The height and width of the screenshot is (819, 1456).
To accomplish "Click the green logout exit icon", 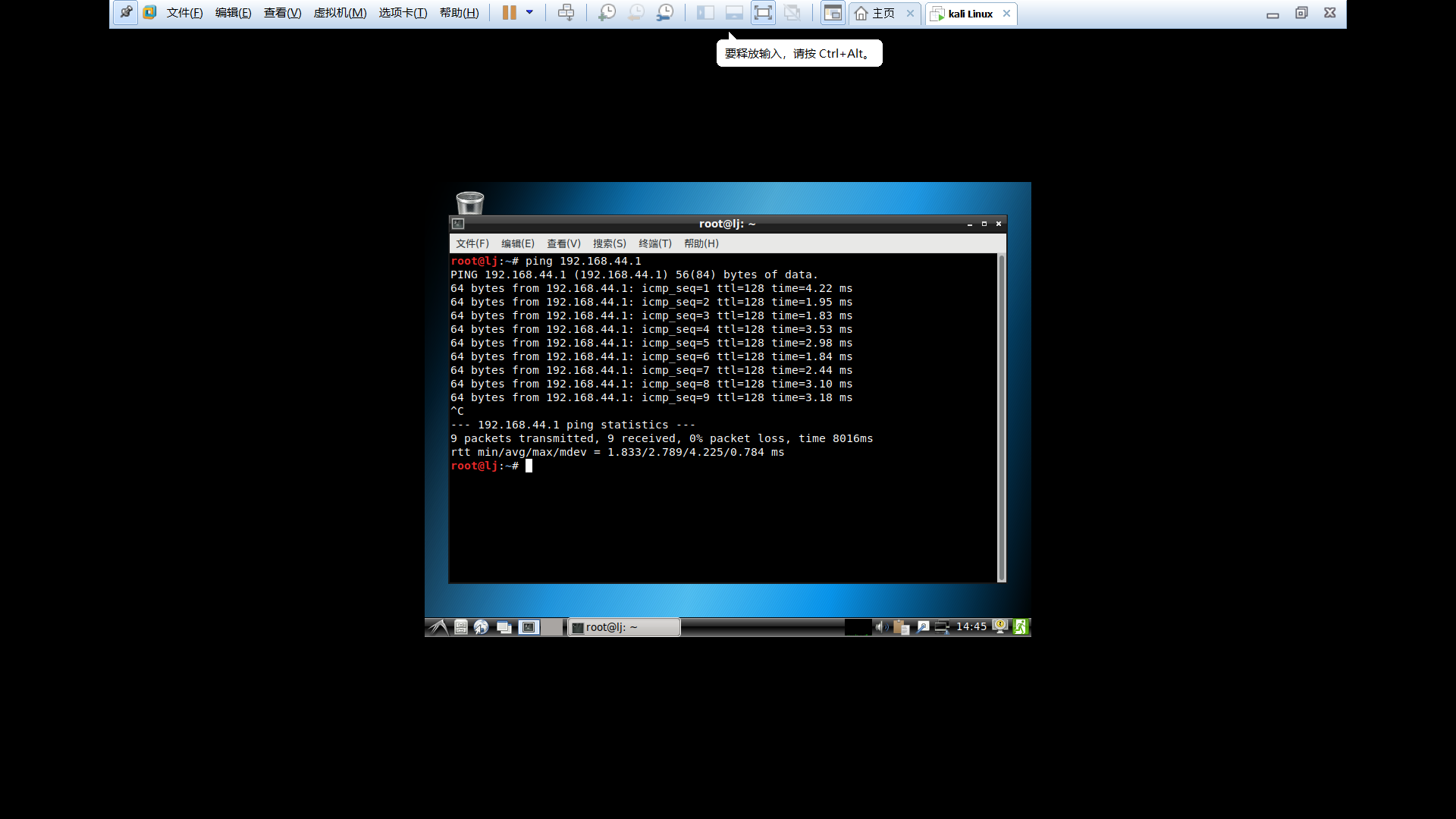I will click(x=1021, y=626).
